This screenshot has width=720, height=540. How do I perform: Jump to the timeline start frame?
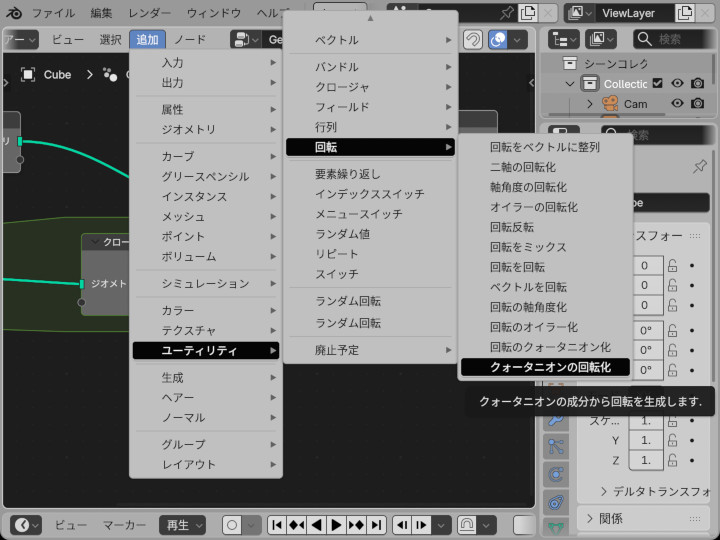coord(277,525)
